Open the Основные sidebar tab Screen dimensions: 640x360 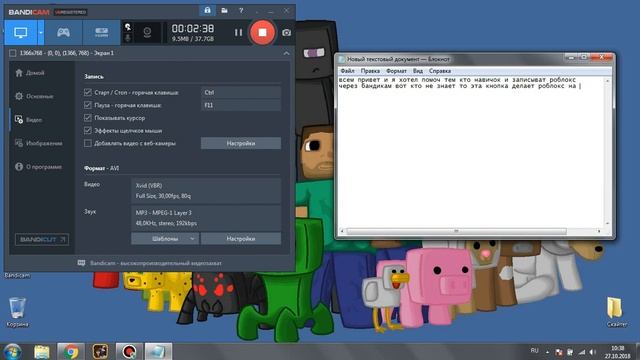[x=34, y=96]
